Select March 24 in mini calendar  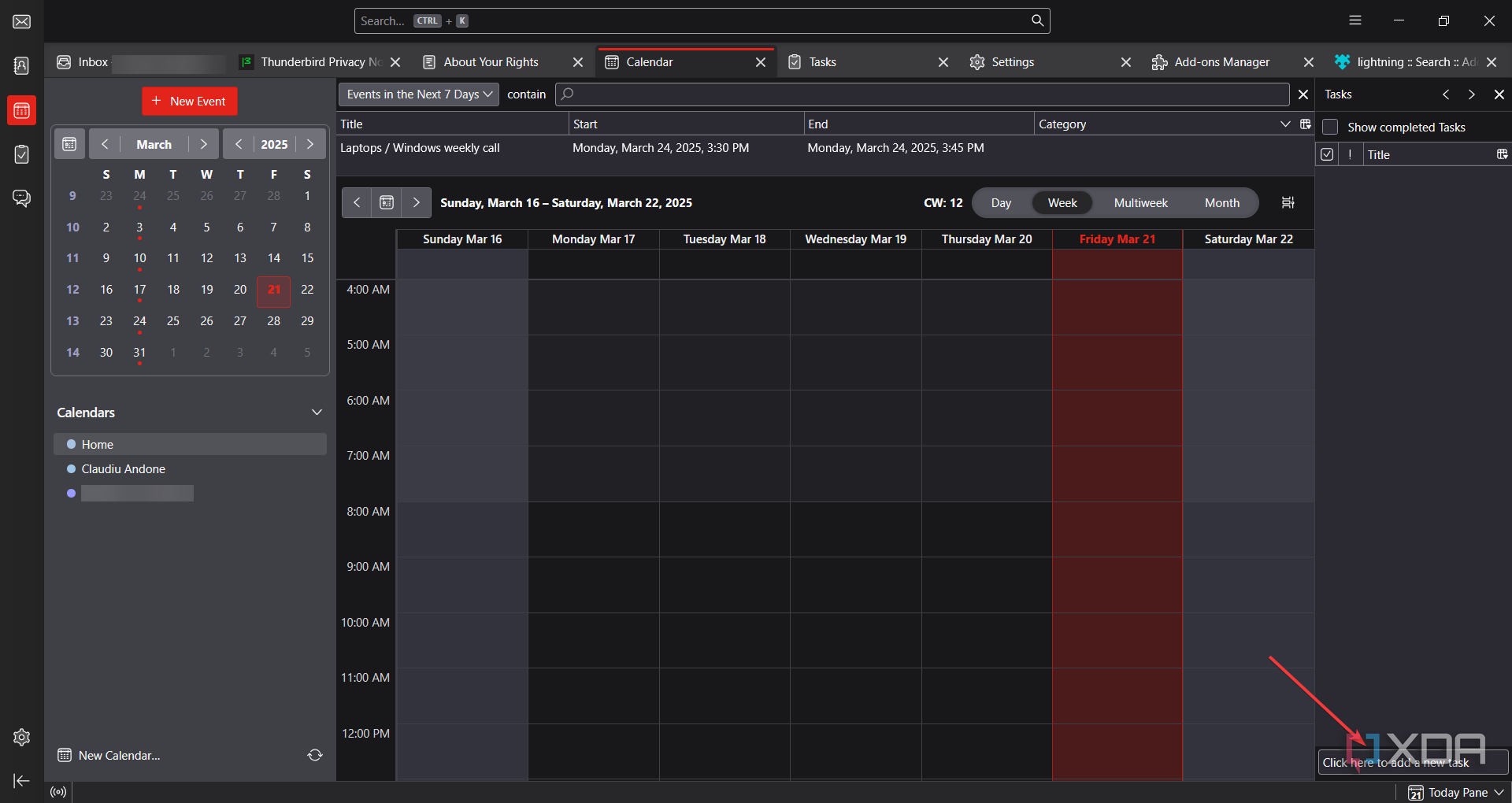[x=139, y=321]
